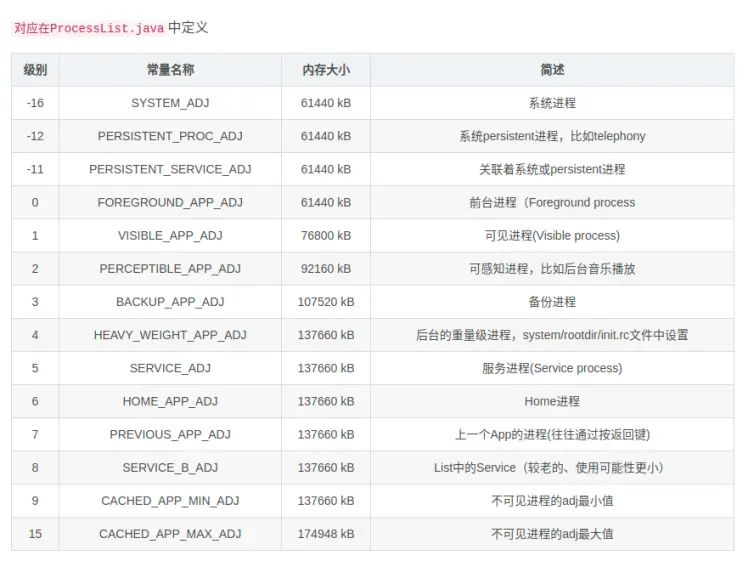Click the 可见进程(Visible process) description
749x561 pixels.
[x=552, y=236]
